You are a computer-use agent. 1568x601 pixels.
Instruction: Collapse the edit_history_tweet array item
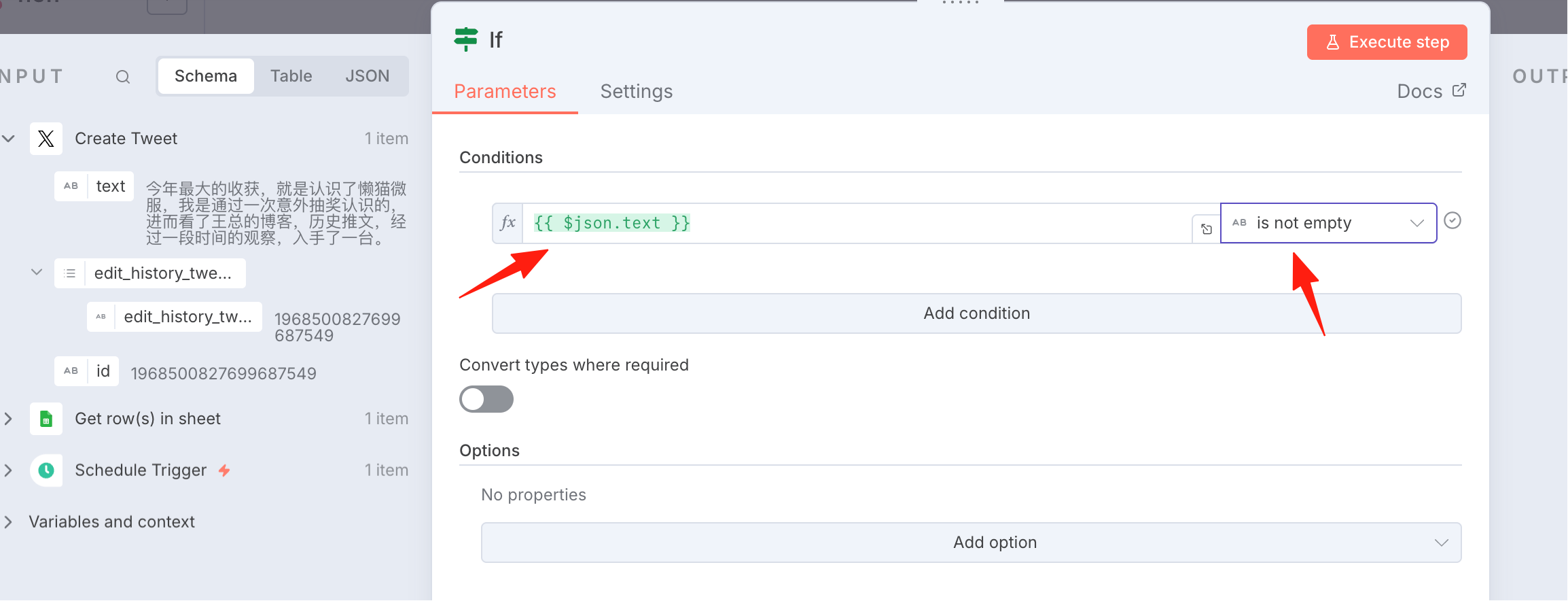[x=37, y=273]
